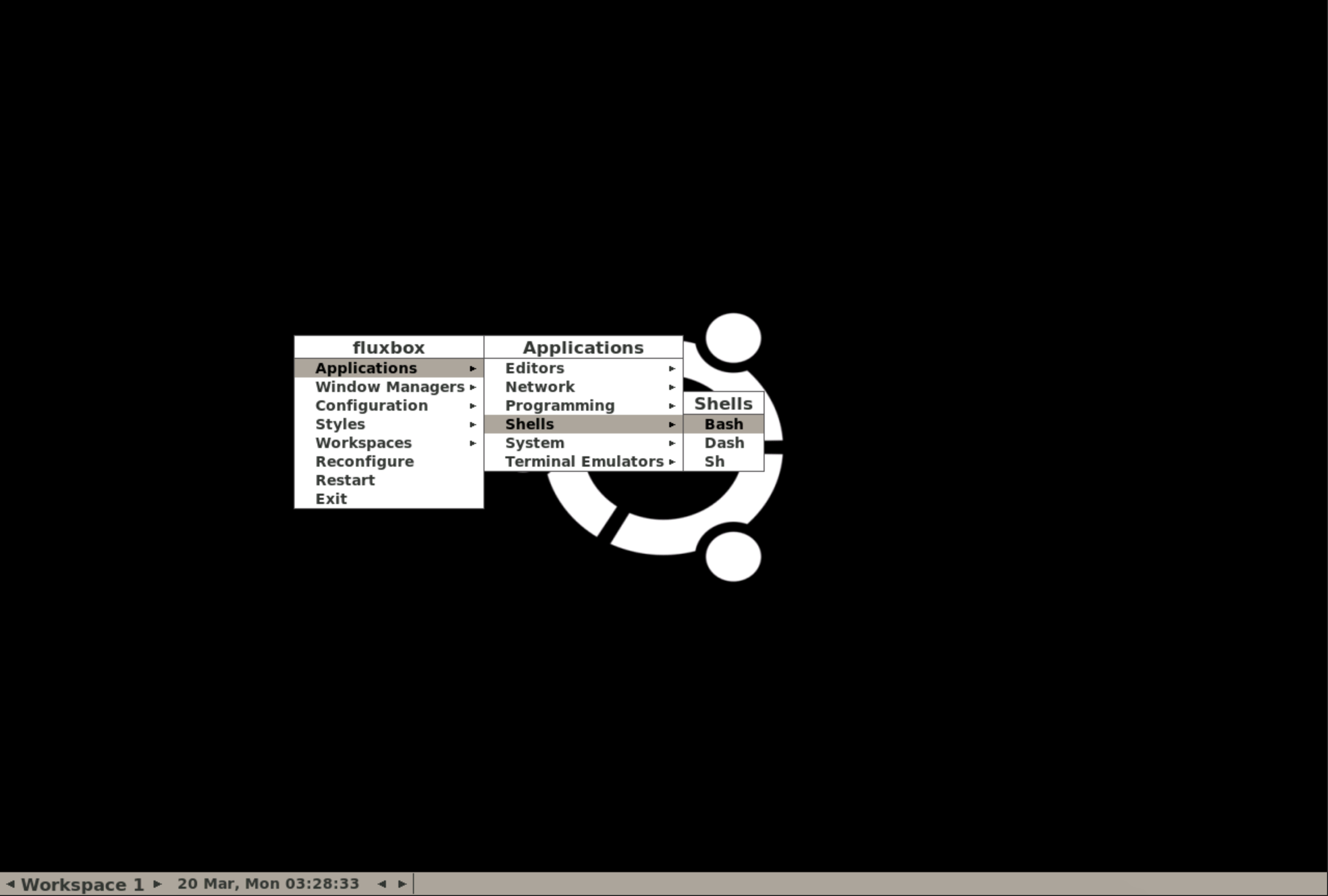Click the Workspace 1 label in toolbar
This screenshot has width=1328, height=896.
pos(83,885)
